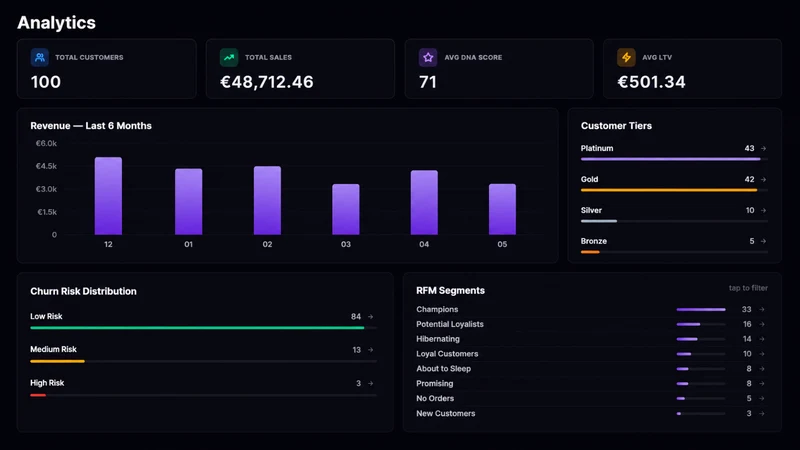The image size is (800, 450).
Task: Click the green Low Risk bar
Action: coord(197,328)
